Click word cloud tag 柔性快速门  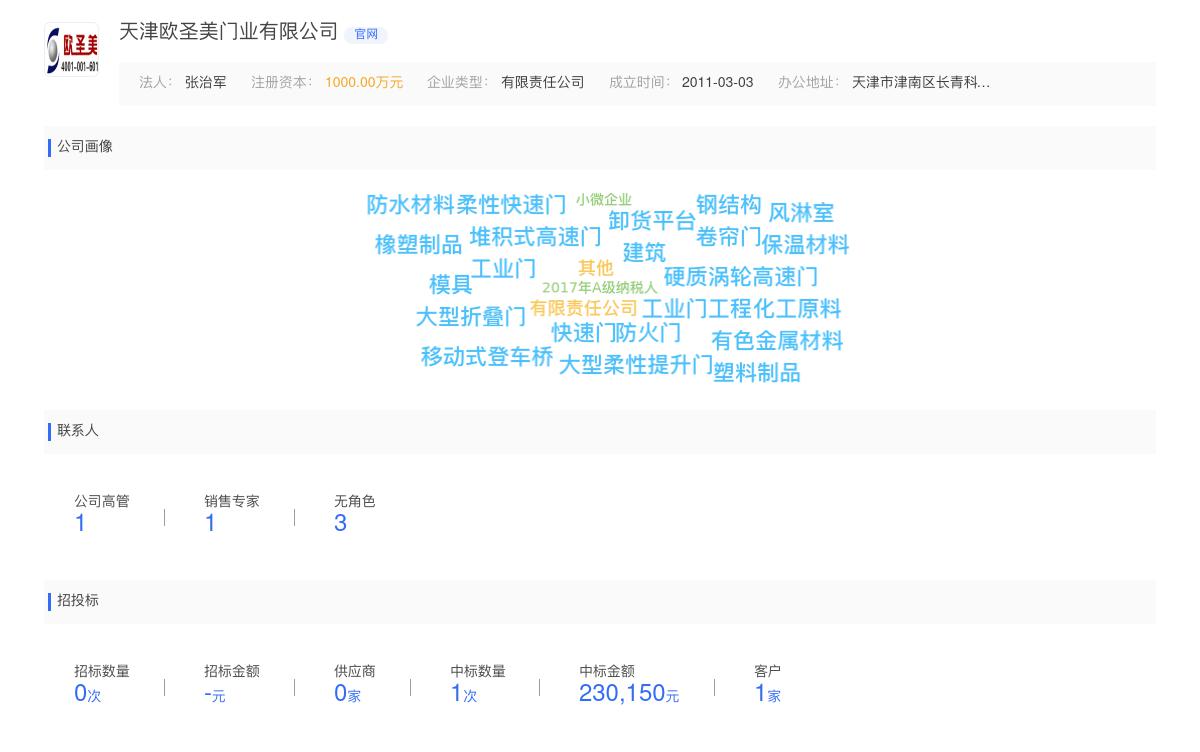(511, 205)
